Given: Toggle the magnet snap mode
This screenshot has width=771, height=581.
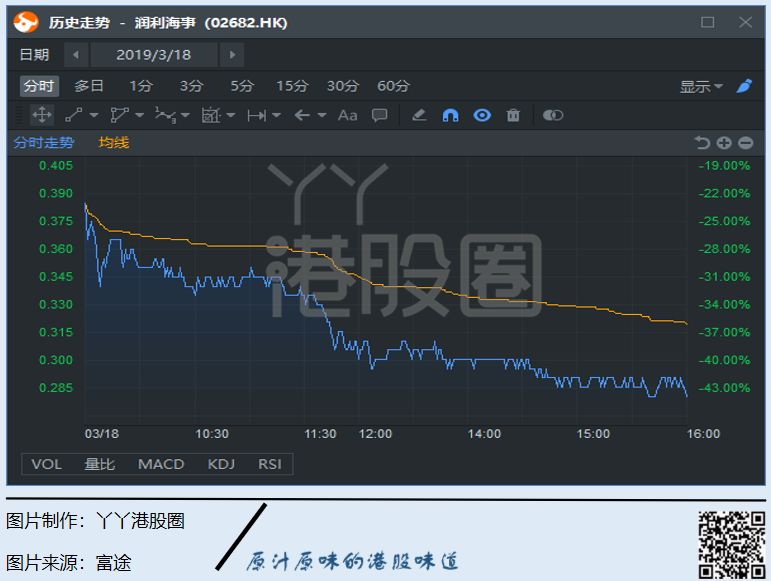Looking at the screenshot, I should pos(450,116).
